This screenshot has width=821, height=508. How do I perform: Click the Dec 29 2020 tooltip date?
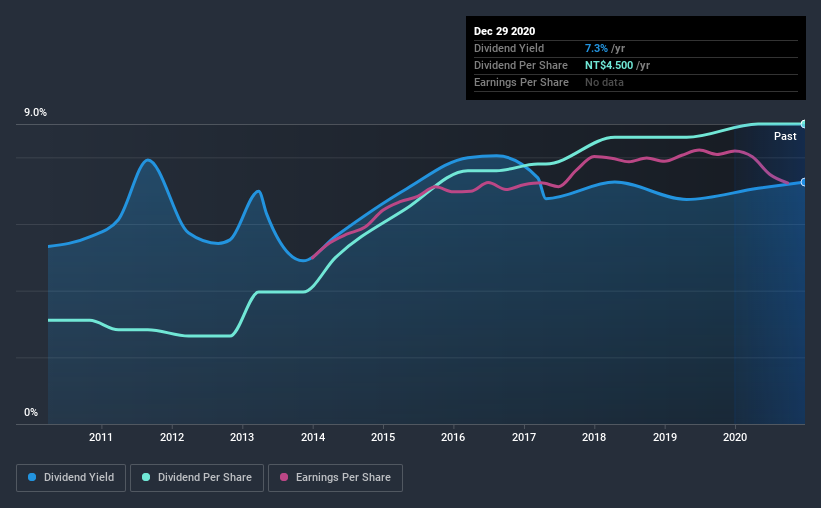(x=504, y=31)
